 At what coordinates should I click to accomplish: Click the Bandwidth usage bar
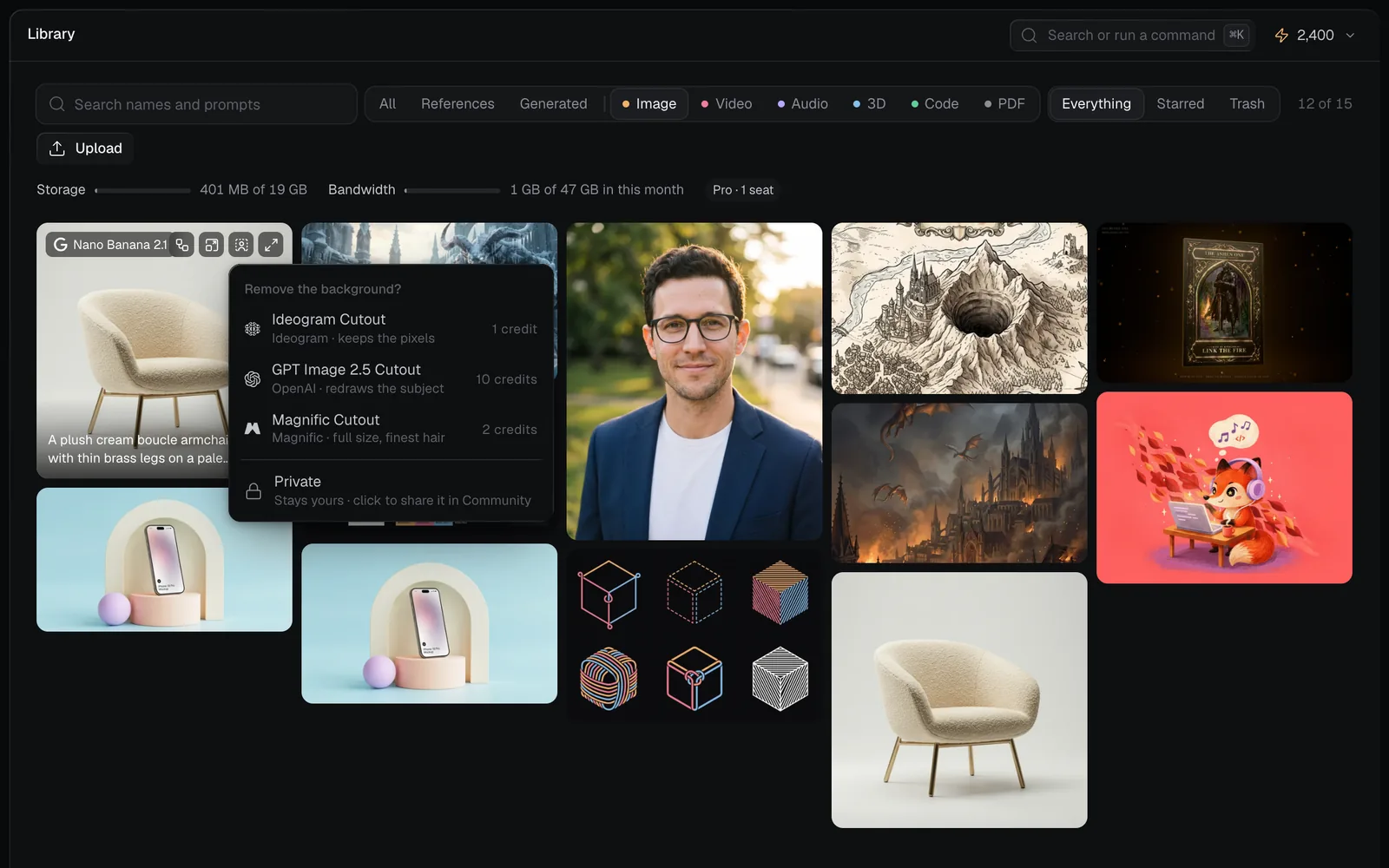click(452, 190)
